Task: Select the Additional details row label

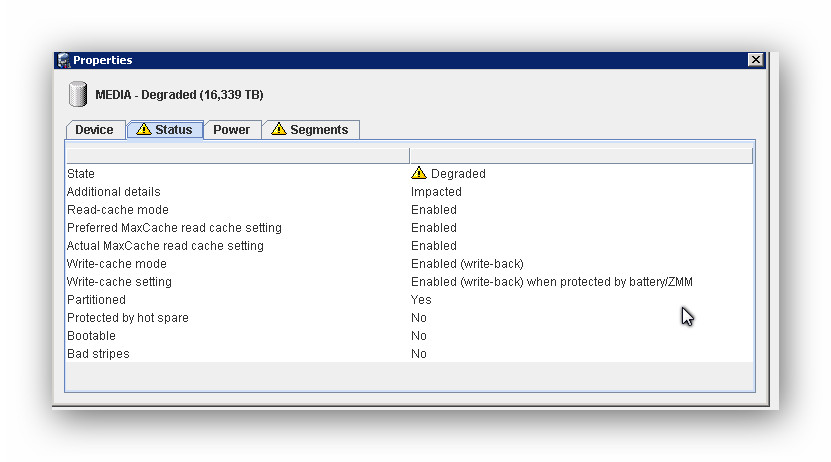Action: [x=113, y=192]
